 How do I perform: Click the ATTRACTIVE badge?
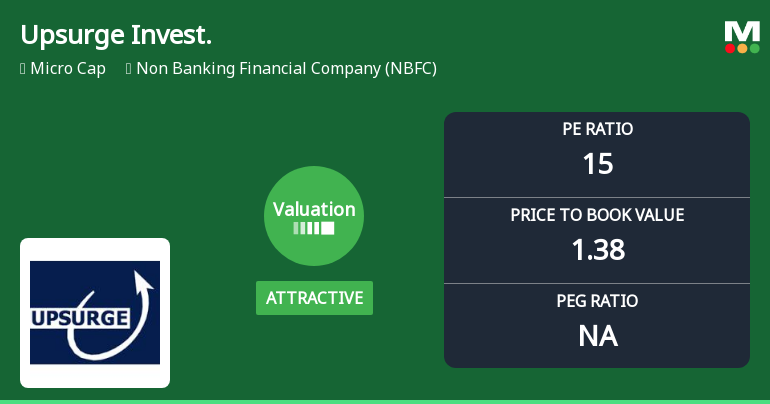point(314,298)
